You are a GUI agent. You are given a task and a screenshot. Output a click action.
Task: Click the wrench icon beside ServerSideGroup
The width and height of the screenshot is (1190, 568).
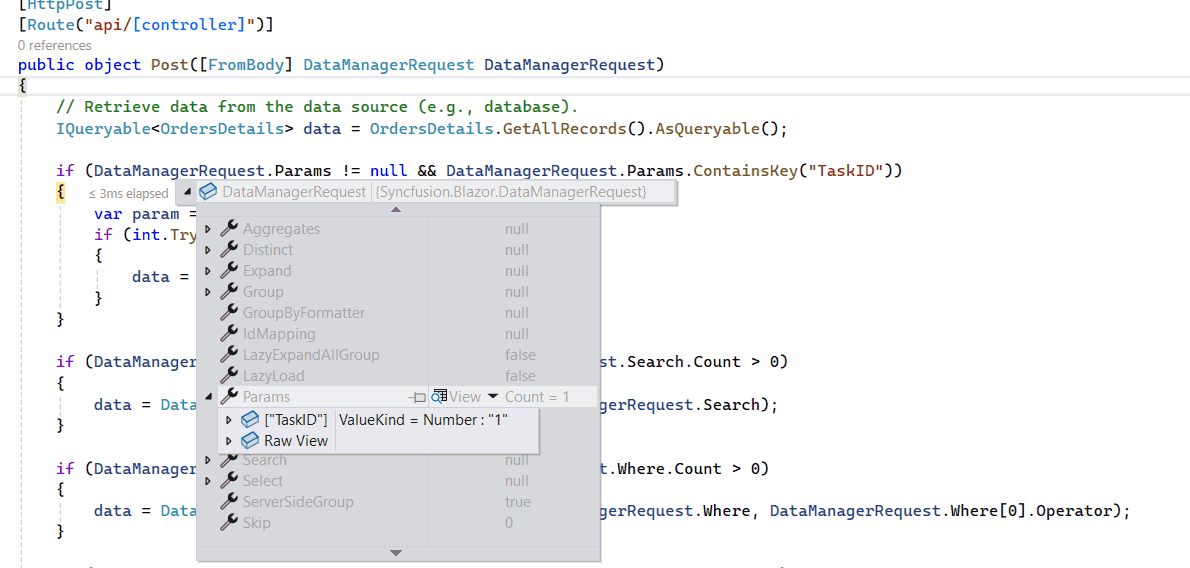[x=228, y=502]
